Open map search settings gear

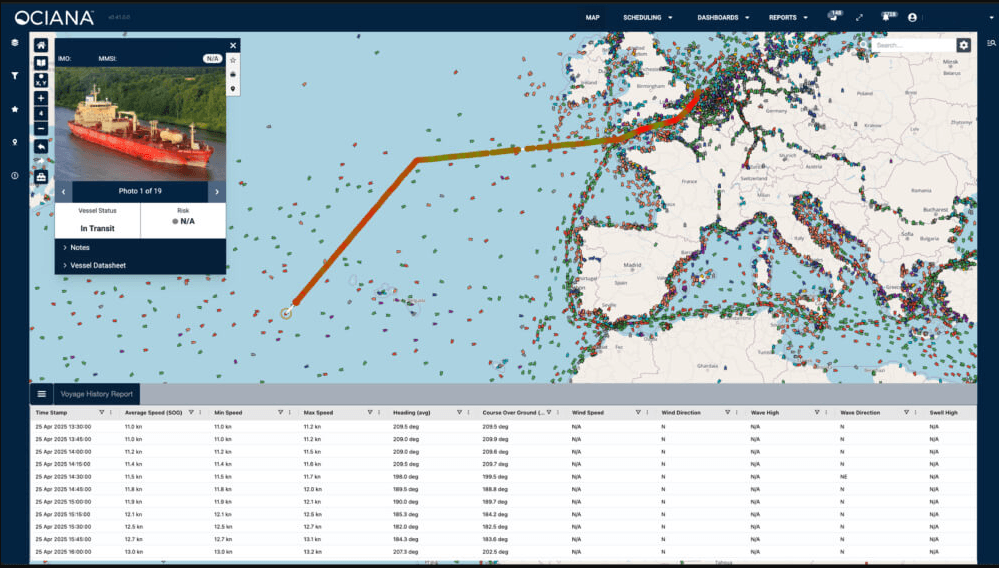(963, 45)
